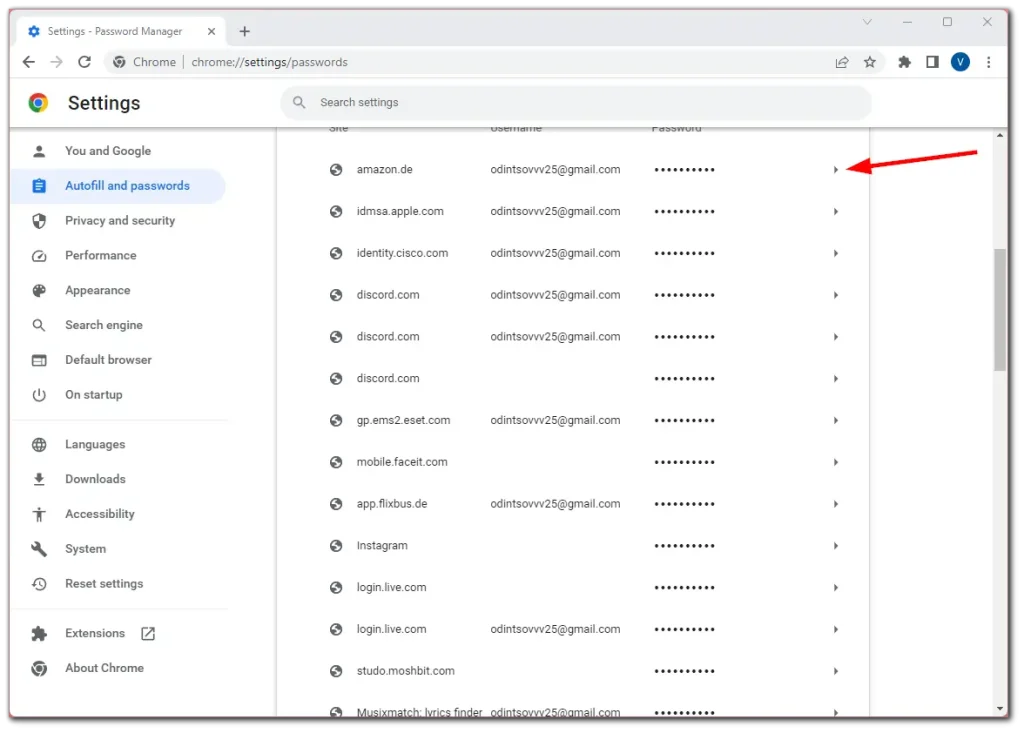The image size is (1024, 733).
Task: Click the globe icon beside Languages
Action: [39, 444]
